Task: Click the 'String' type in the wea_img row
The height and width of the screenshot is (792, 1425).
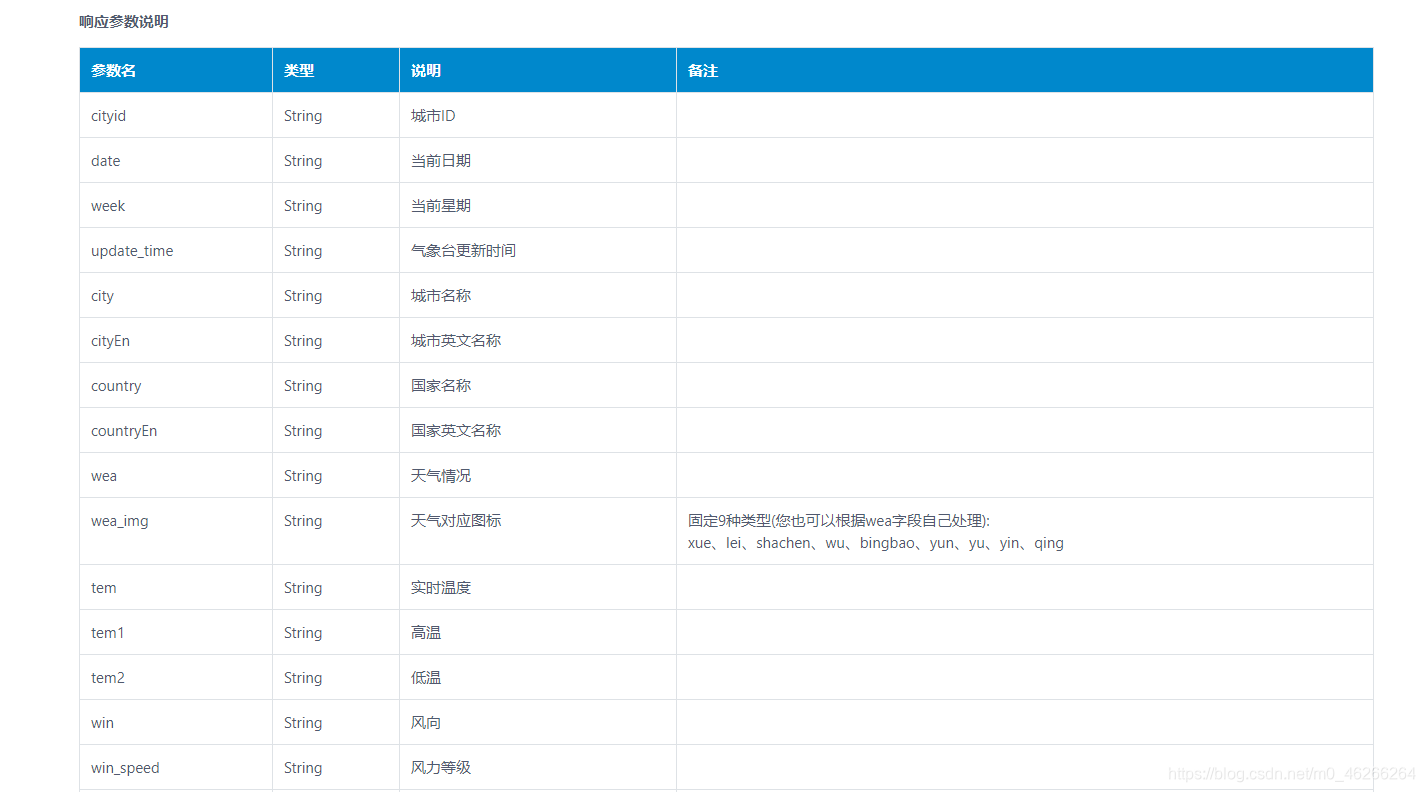Action: [303, 521]
